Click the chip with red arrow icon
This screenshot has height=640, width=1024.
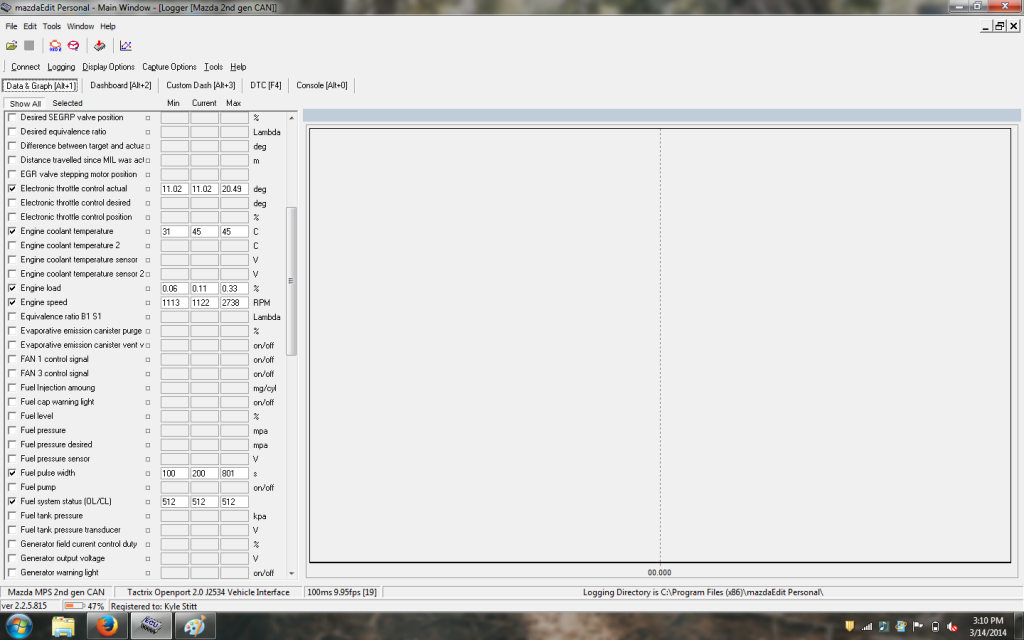pyautogui.click(x=99, y=46)
